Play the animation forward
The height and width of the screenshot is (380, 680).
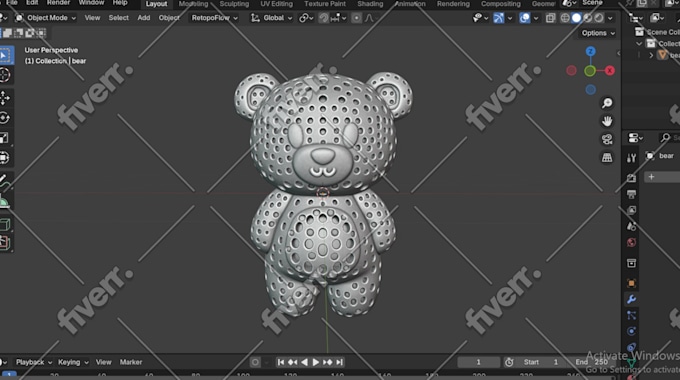(316, 362)
